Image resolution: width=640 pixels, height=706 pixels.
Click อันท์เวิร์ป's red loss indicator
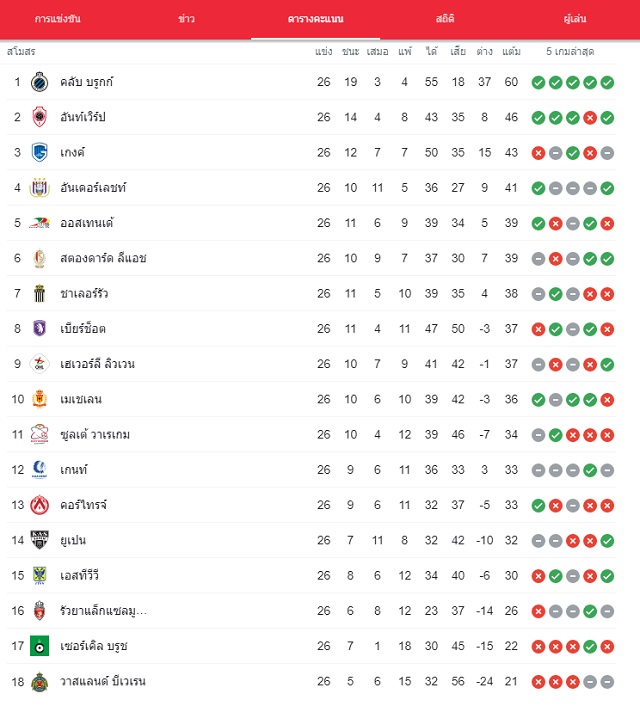coord(590,118)
